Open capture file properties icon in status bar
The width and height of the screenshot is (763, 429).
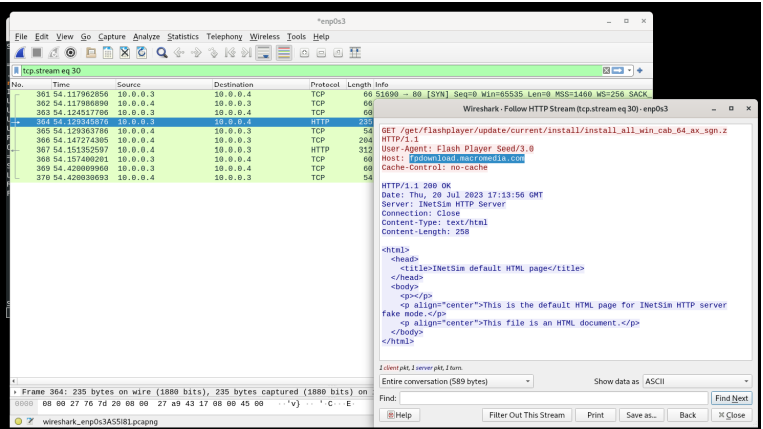coord(31,422)
